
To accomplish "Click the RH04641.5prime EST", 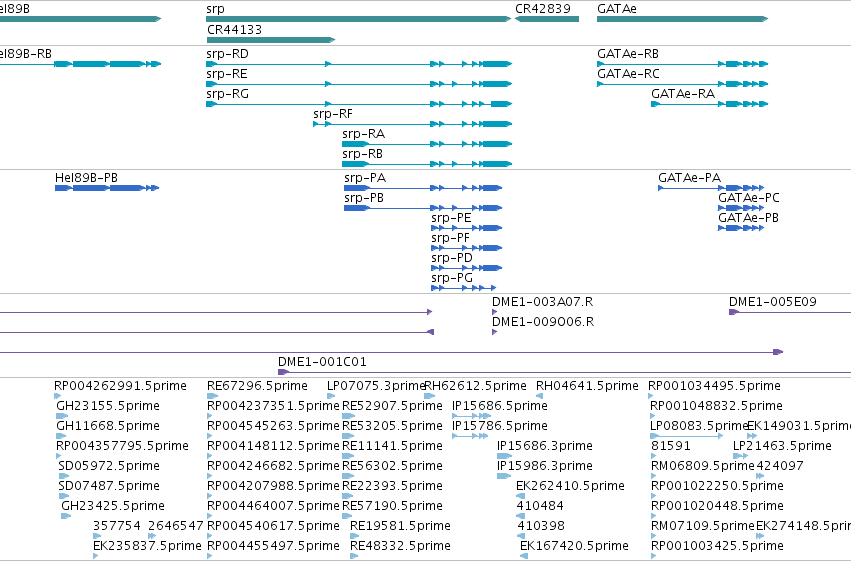I will tap(539, 396).
